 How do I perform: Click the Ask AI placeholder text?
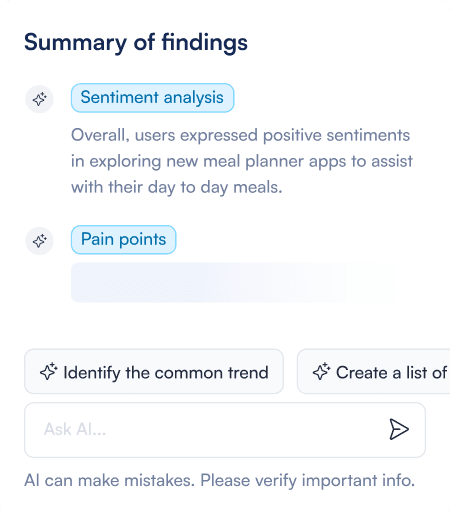click(x=75, y=429)
